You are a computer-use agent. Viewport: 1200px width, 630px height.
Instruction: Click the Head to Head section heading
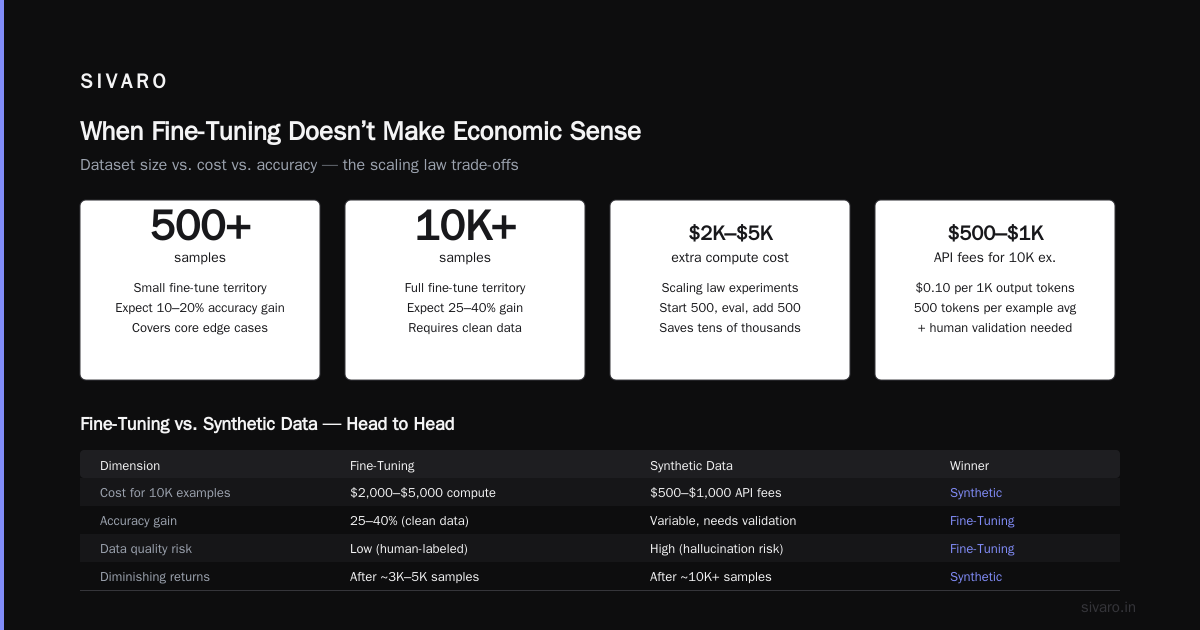tap(267, 424)
